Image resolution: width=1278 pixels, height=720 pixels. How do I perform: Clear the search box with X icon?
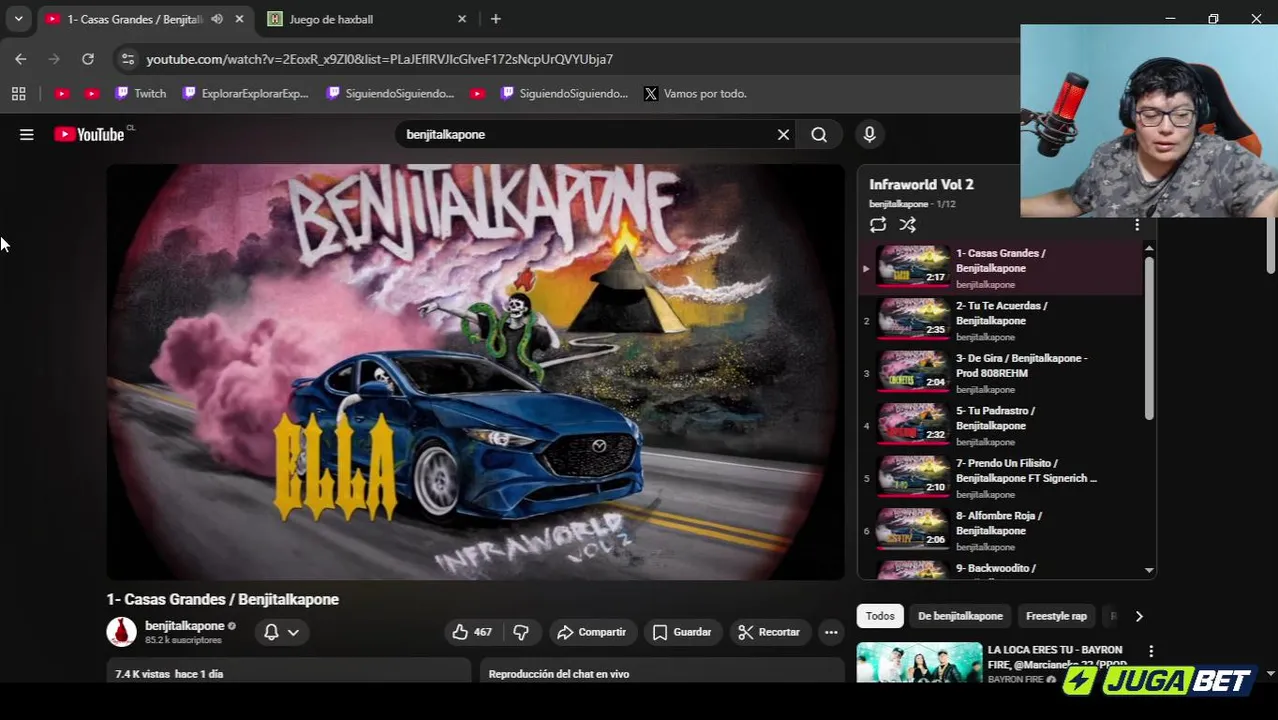pos(783,134)
